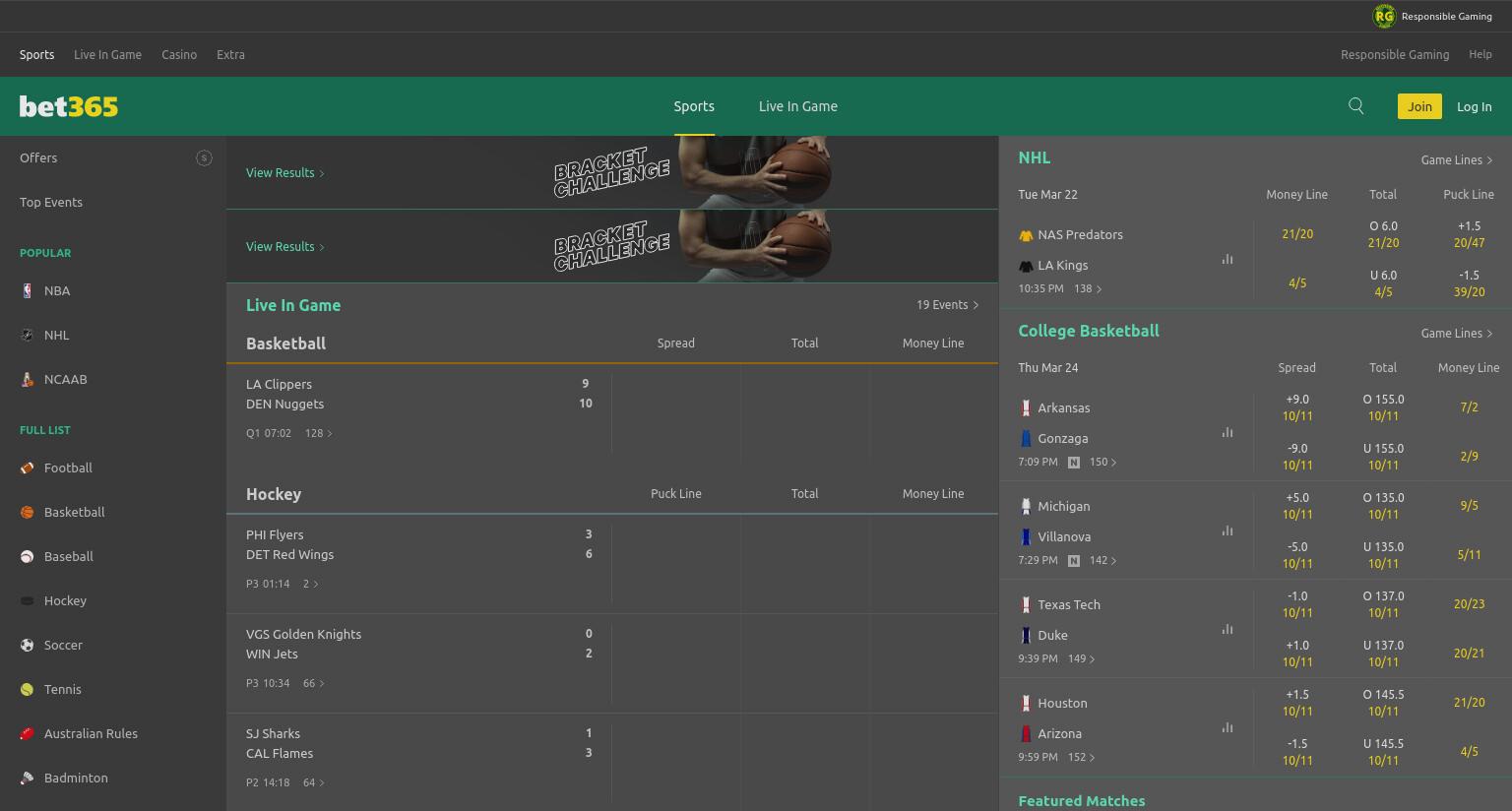Expand 66 markets for Golden Knights vs Jets
The width and height of the screenshot is (1512, 811).
pos(314,683)
